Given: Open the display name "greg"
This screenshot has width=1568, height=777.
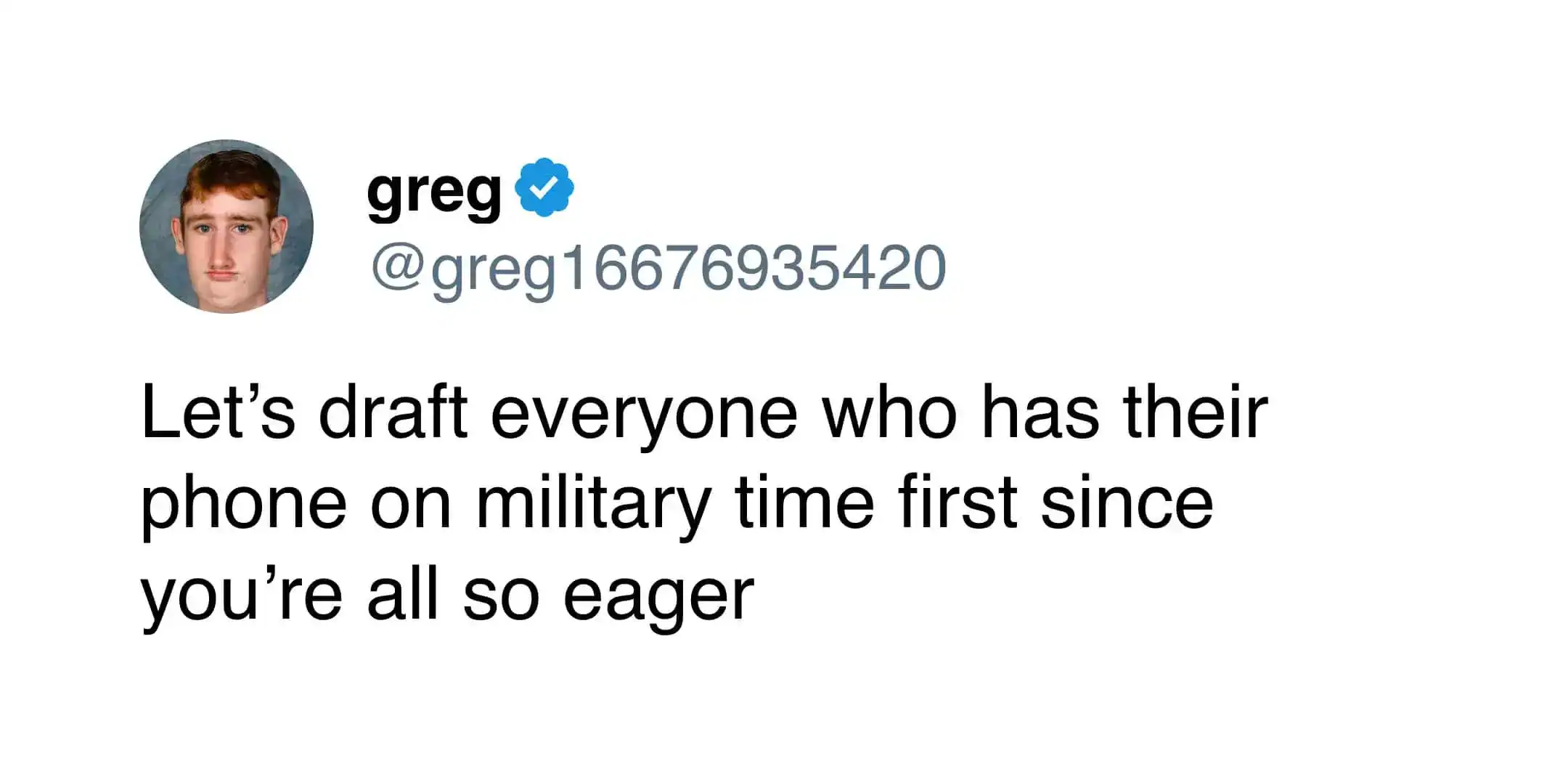Looking at the screenshot, I should click(x=433, y=191).
